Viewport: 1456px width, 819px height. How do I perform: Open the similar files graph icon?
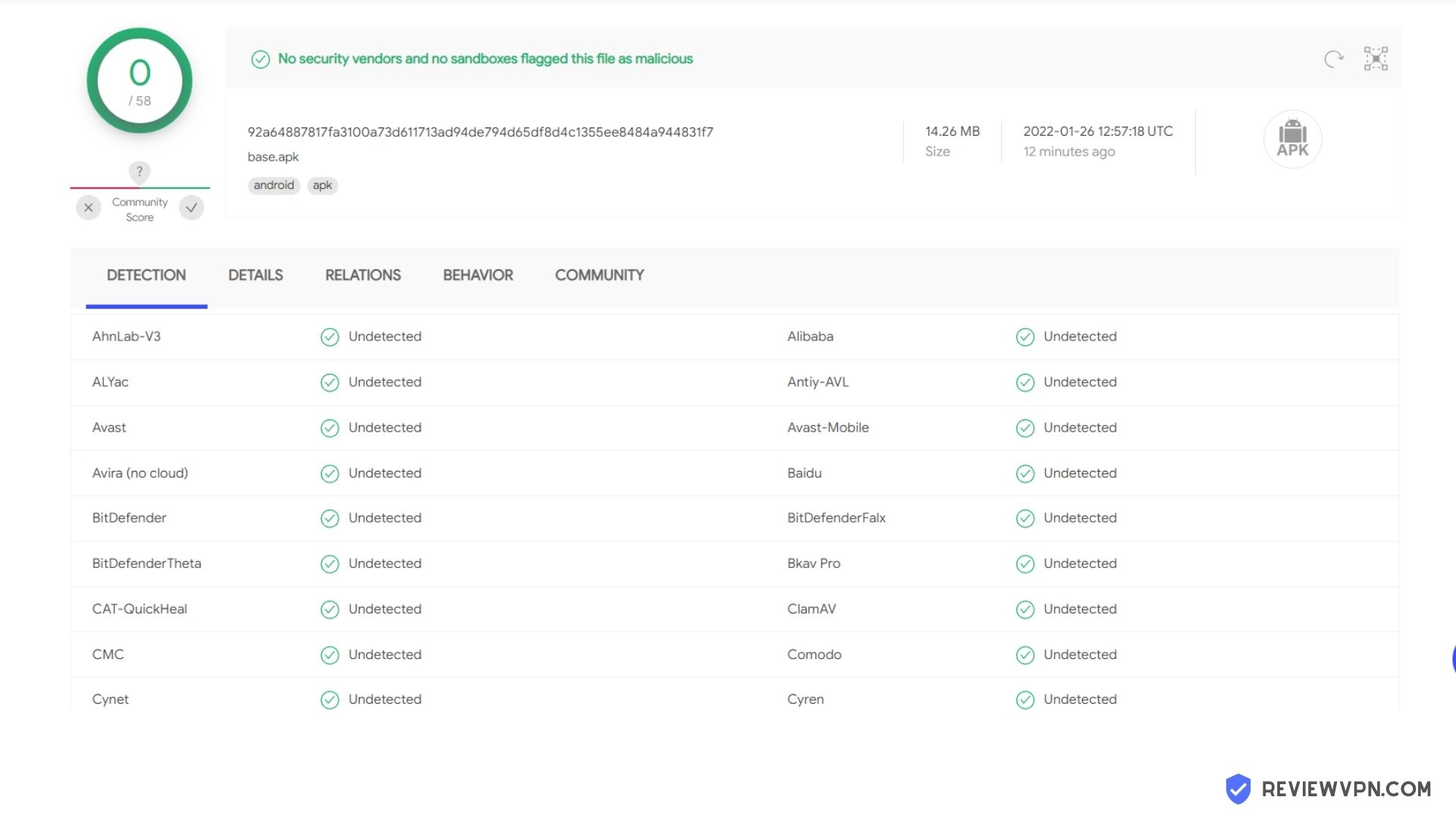tap(1376, 59)
